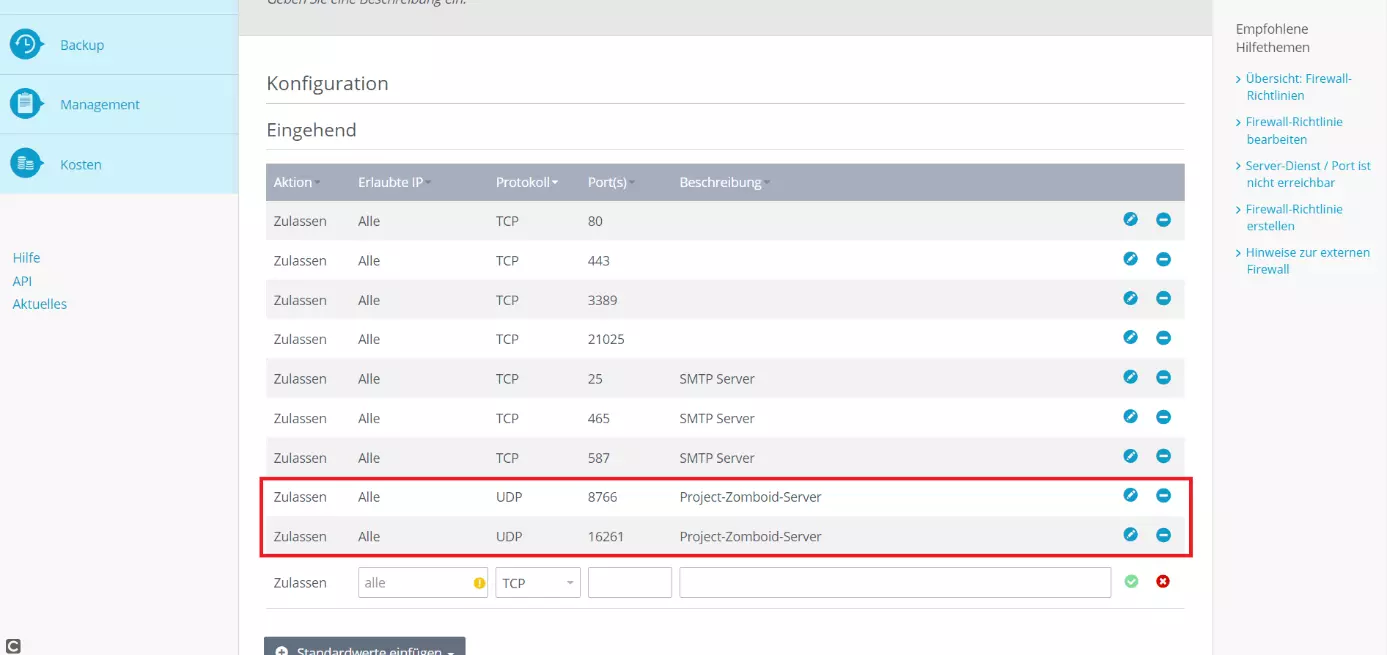Confirm new rule with green checkmark
1387x655 pixels.
pyautogui.click(x=1131, y=581)
